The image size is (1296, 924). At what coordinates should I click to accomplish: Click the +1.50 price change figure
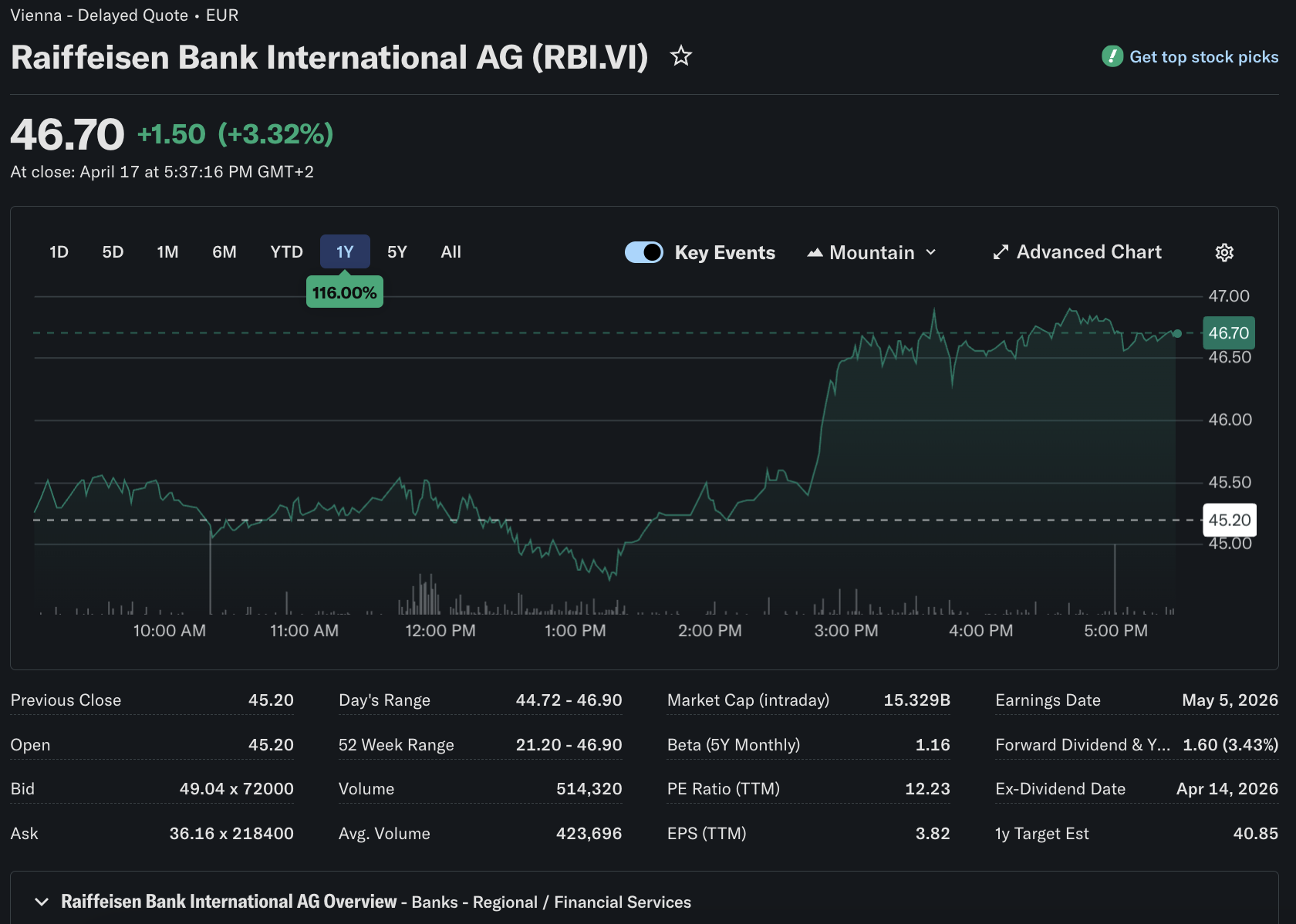[x=171, y=134]
